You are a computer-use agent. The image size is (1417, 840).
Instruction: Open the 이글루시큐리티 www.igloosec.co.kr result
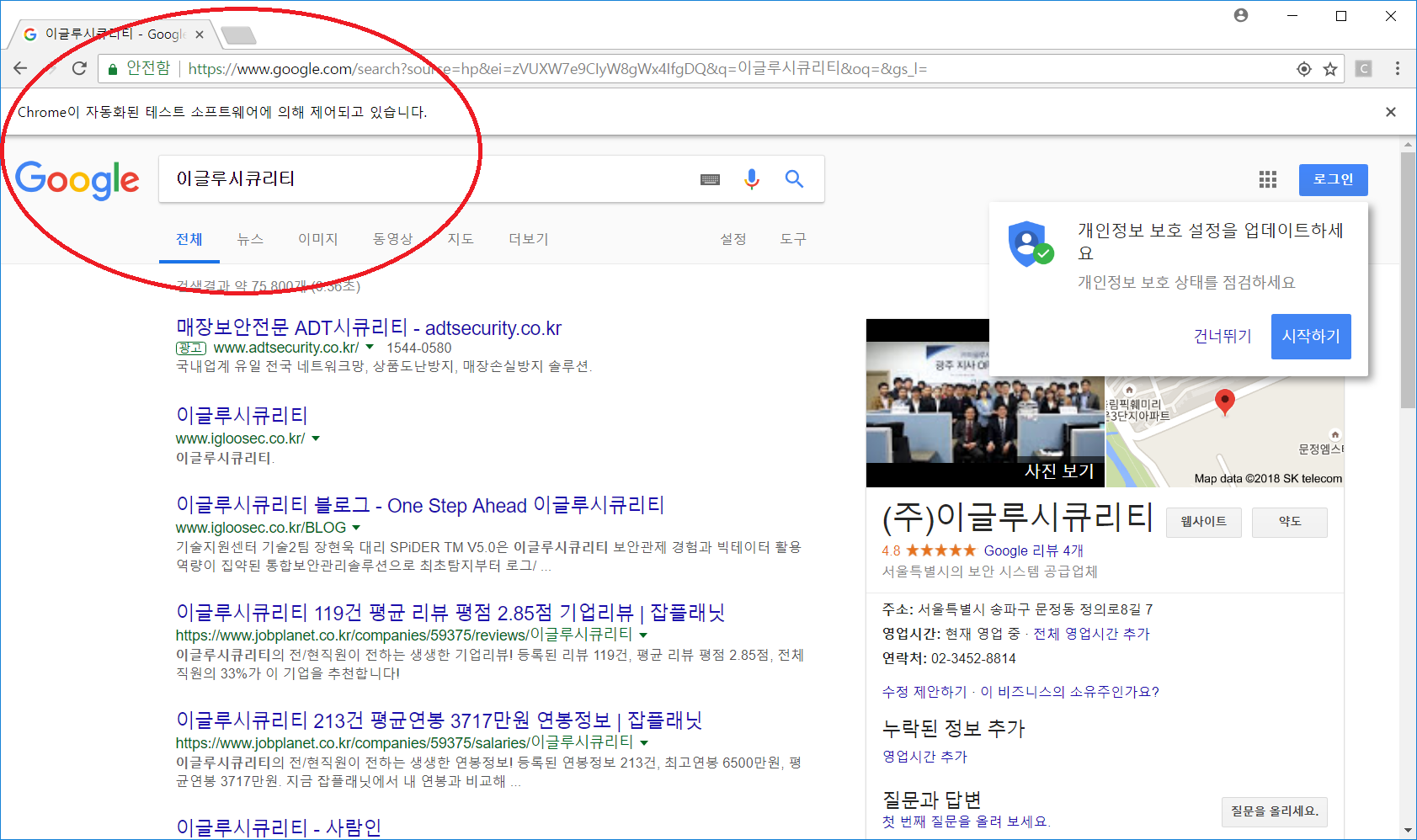point(242,415)
